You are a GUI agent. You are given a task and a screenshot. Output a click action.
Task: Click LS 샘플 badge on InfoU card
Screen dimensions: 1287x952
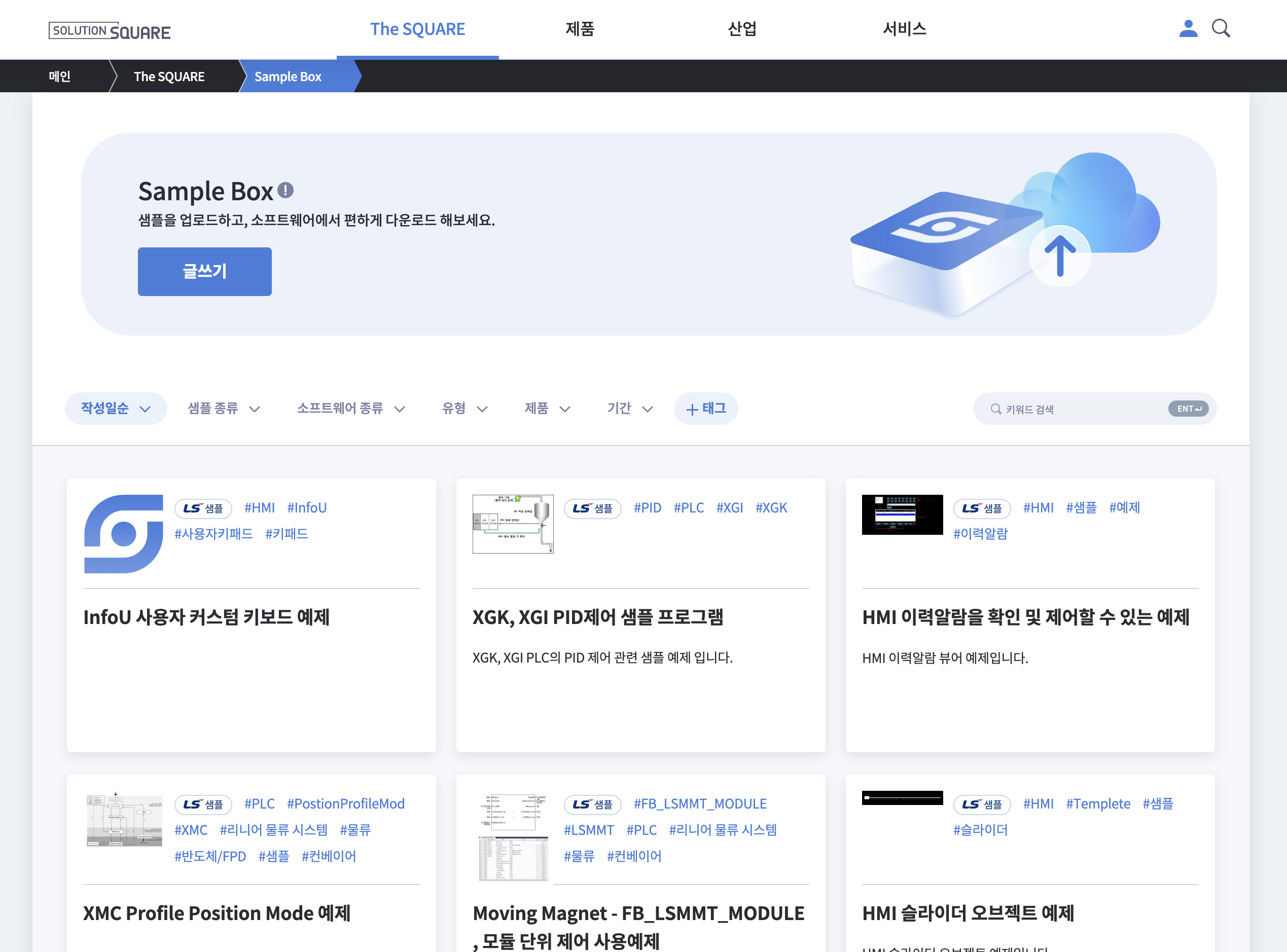point(203,508)
